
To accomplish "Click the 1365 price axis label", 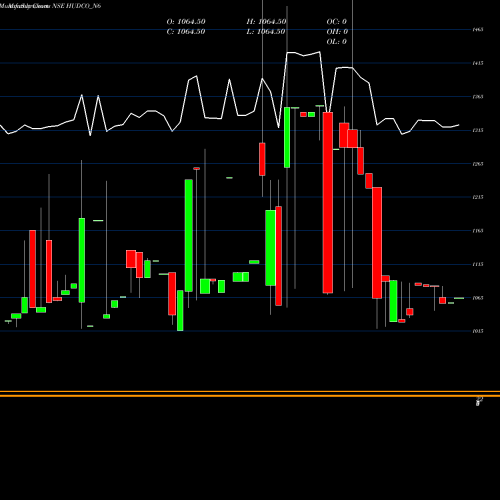I will point(478,97).
